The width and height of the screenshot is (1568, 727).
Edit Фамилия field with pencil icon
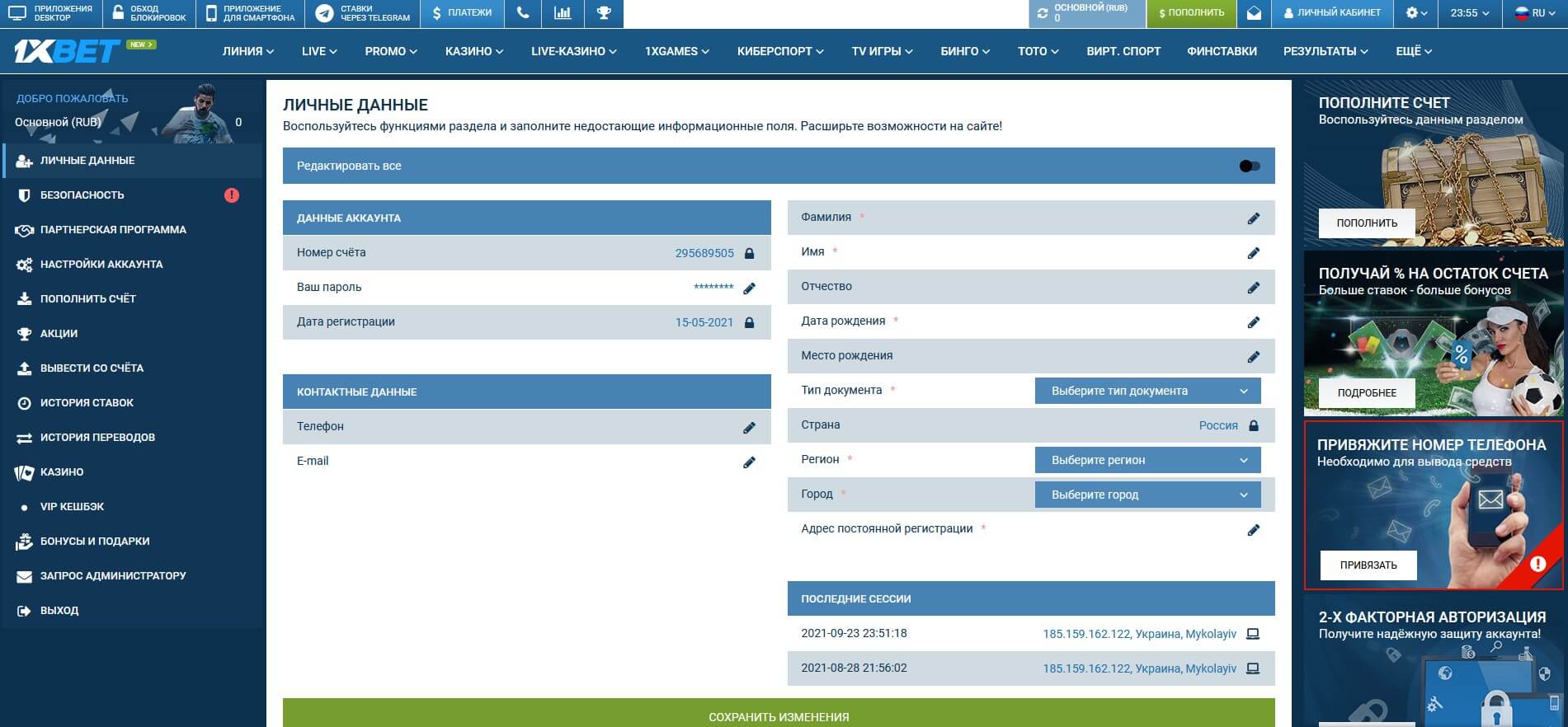click(x=1254, y=218)
